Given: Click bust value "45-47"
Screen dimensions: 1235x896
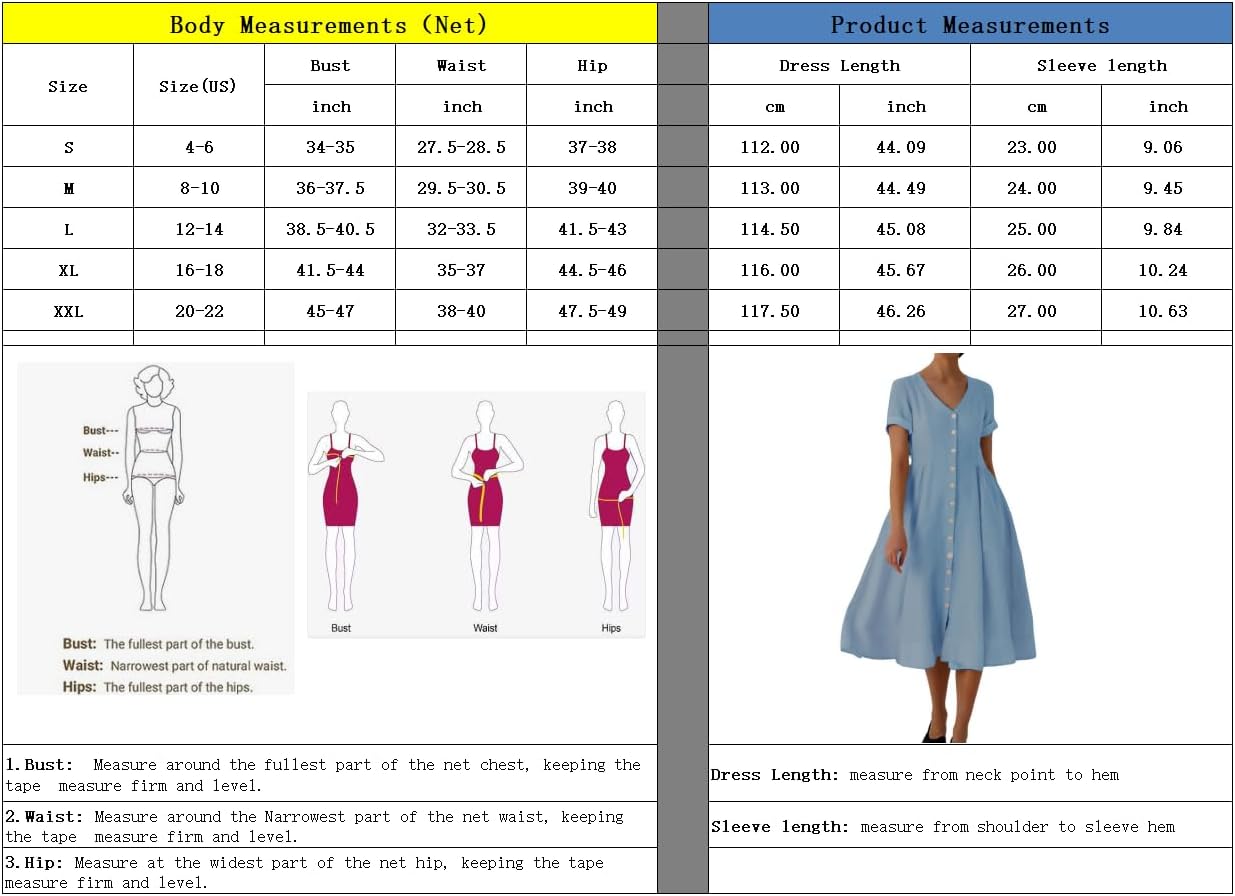Looking at the screenshot, I should pos(330,311).
